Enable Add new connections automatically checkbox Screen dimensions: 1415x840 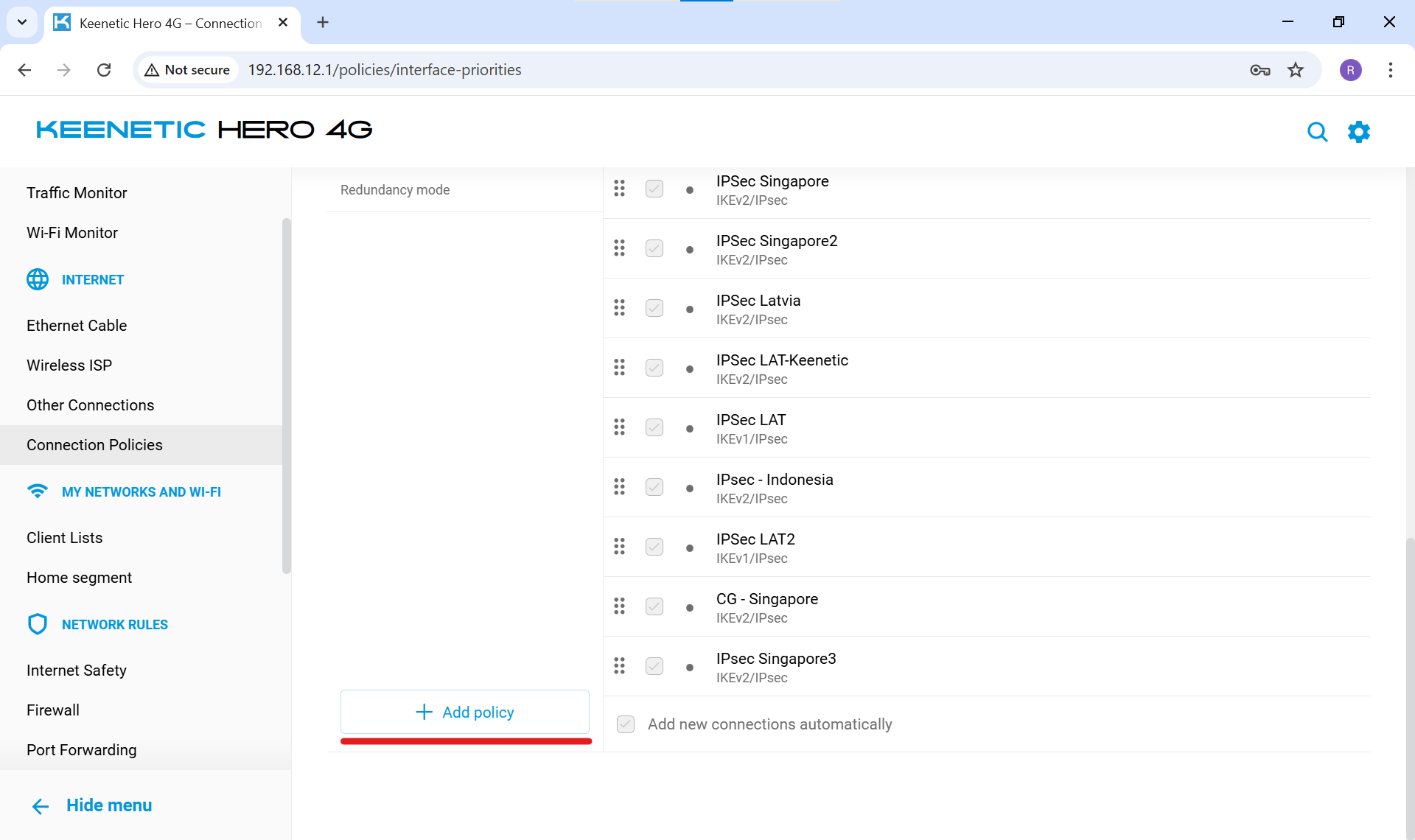coord(626,724)
